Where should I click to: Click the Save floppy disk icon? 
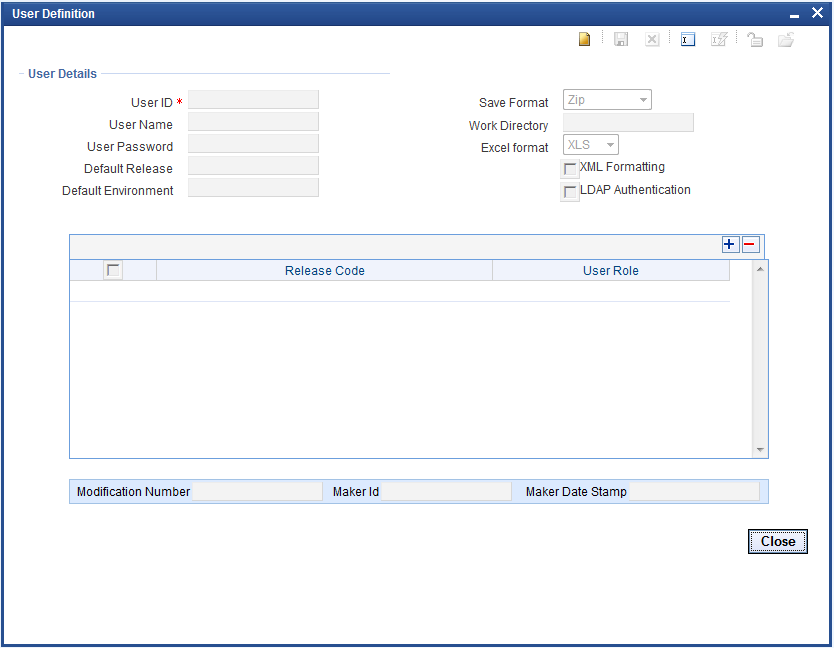pyautogui.click(x=621, y=39)
